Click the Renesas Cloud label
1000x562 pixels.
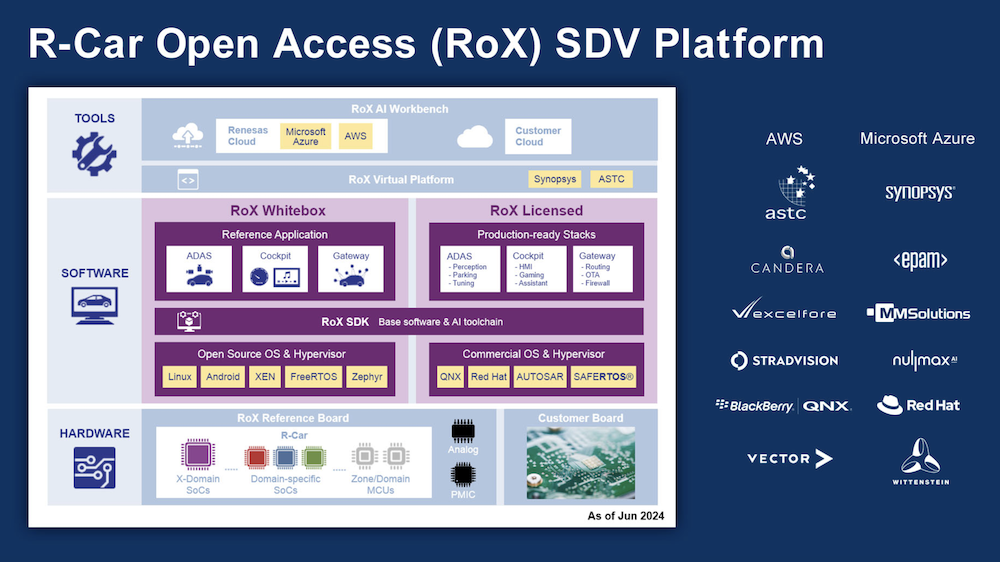[x=247, y=136]
